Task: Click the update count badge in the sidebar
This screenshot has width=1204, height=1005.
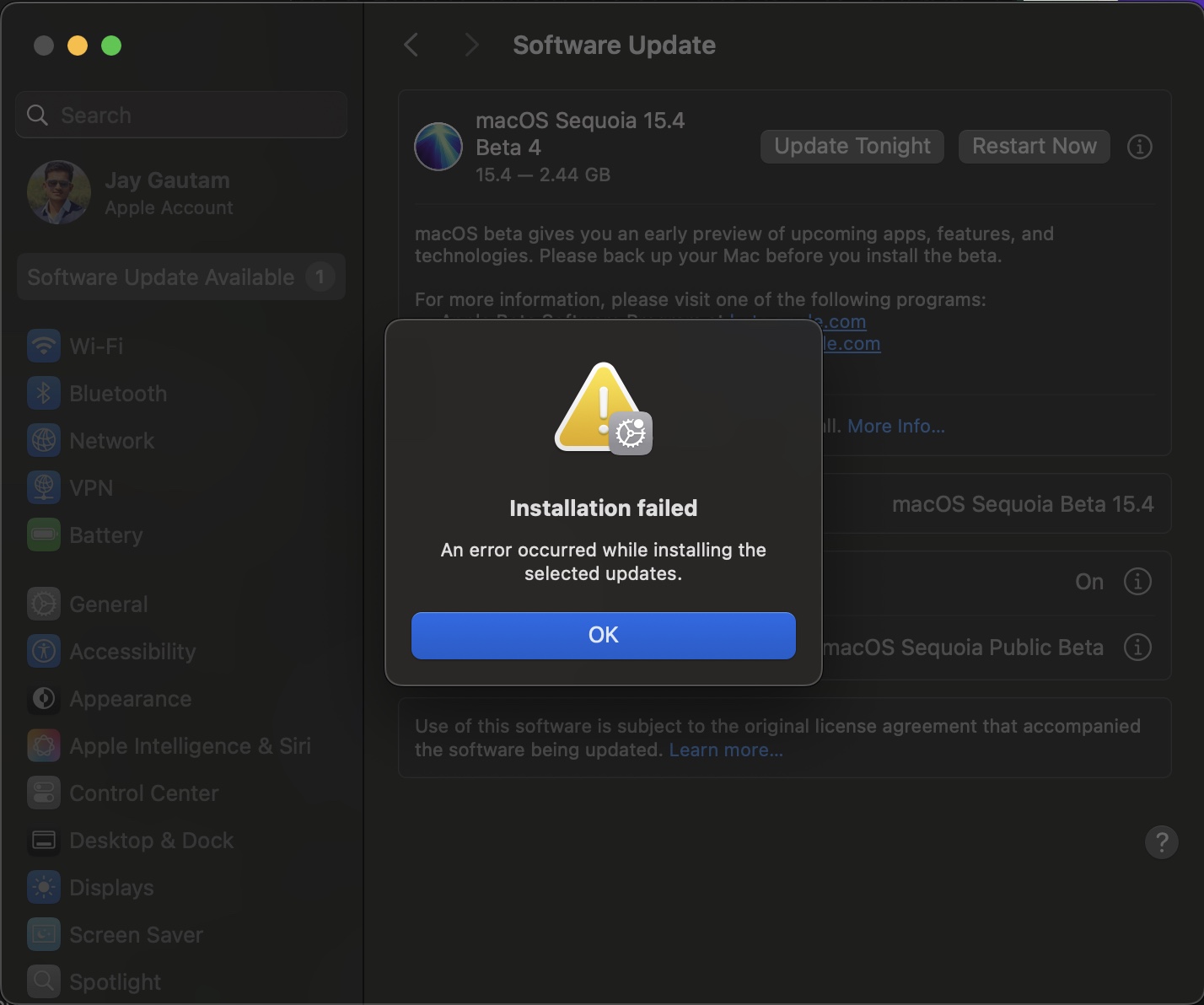Action: pyautogui.click(x=320, y=277)
